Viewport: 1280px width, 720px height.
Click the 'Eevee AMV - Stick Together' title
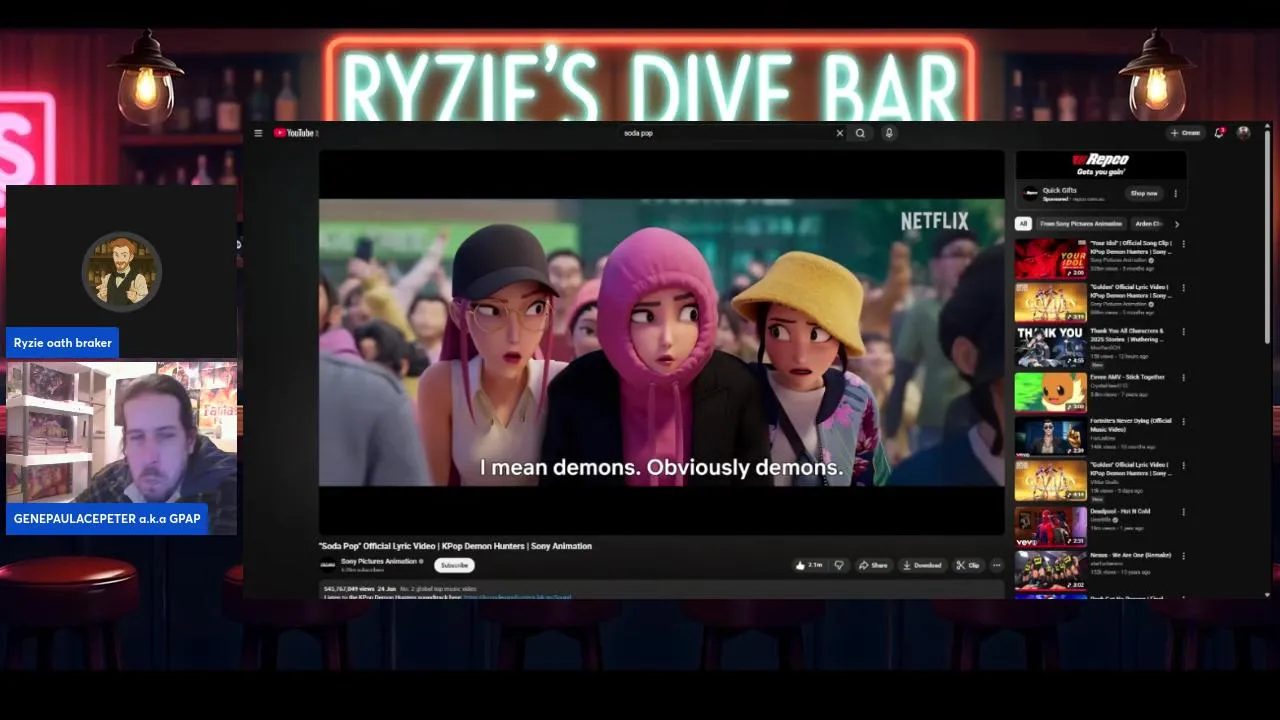tap(1127, 377)
